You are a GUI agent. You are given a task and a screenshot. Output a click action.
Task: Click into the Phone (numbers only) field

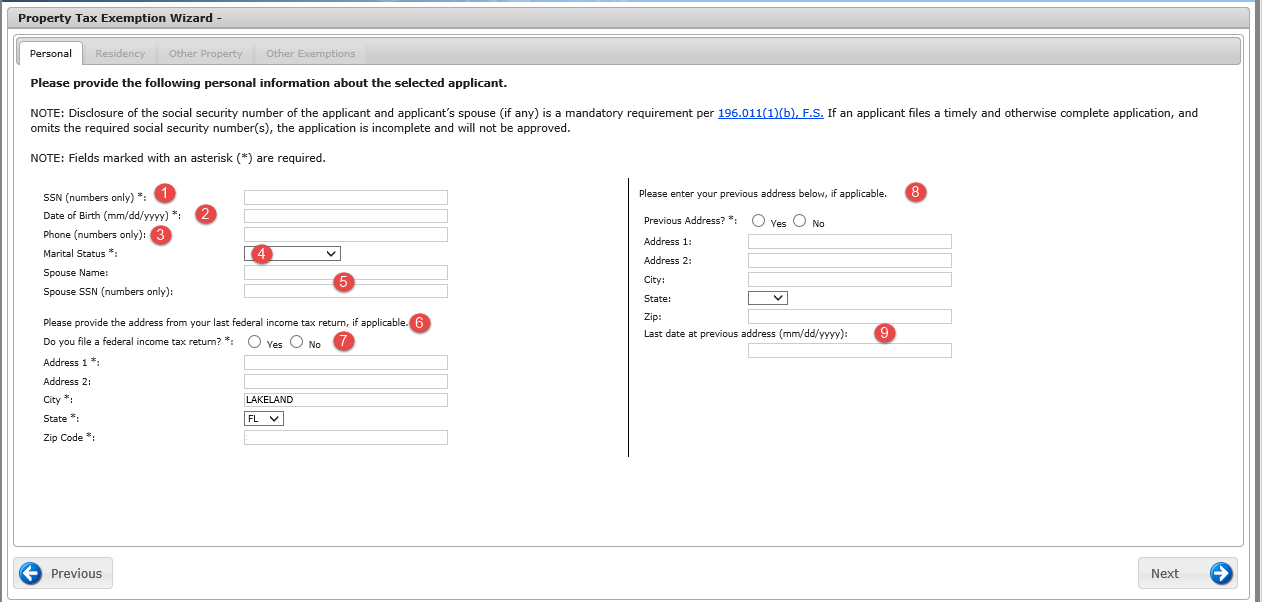[346, 235]
